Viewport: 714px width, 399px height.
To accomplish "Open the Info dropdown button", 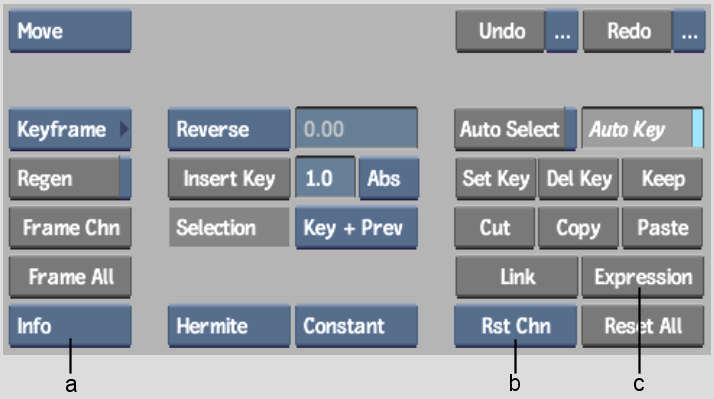I will tap(70, 326).
